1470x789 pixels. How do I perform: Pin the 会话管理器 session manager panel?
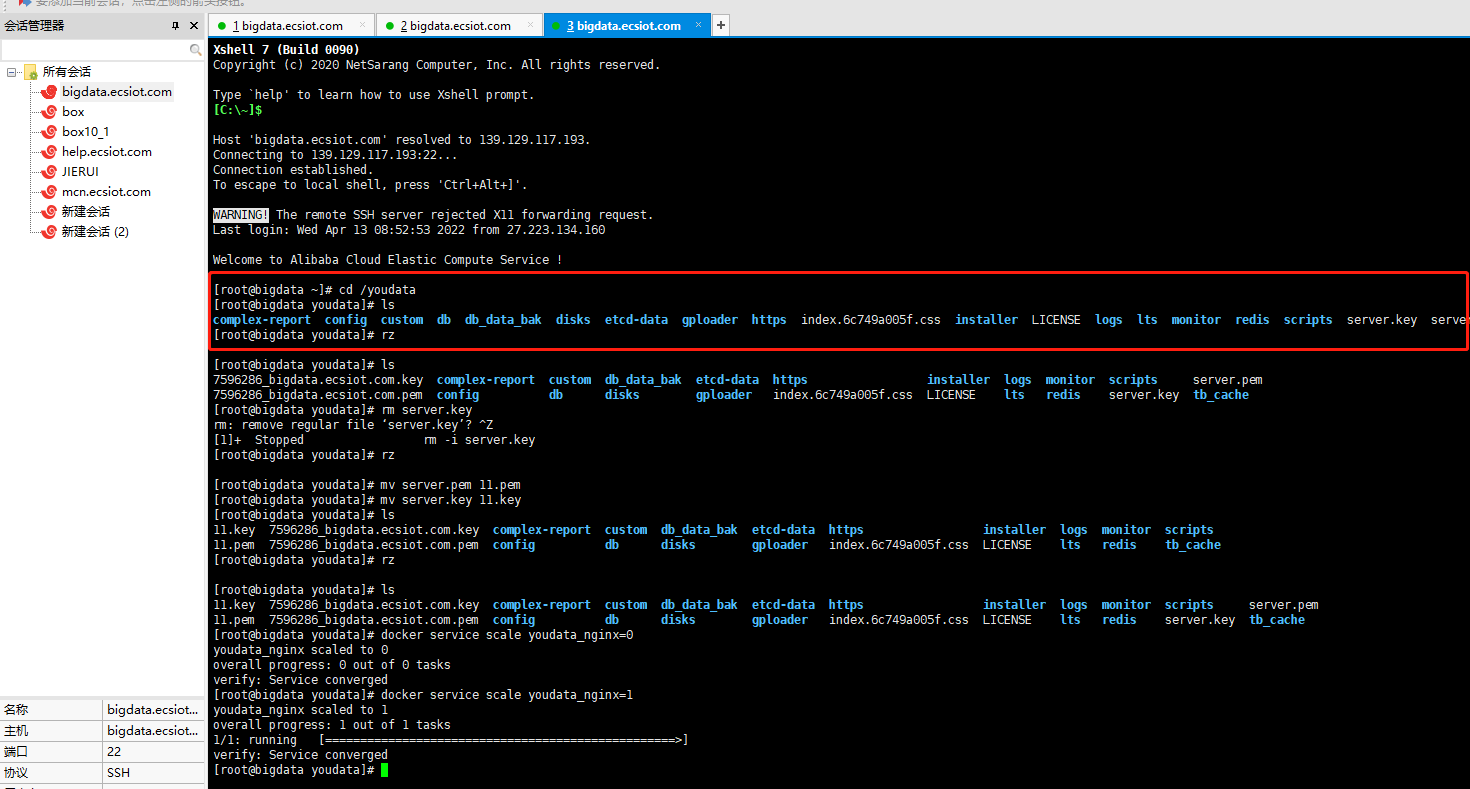point(176,25)
